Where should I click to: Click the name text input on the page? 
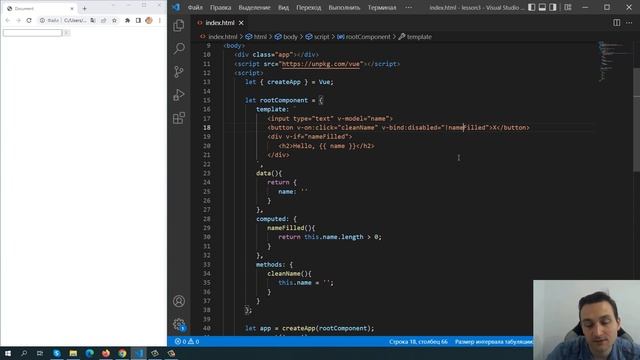click(x=32, y=33)
